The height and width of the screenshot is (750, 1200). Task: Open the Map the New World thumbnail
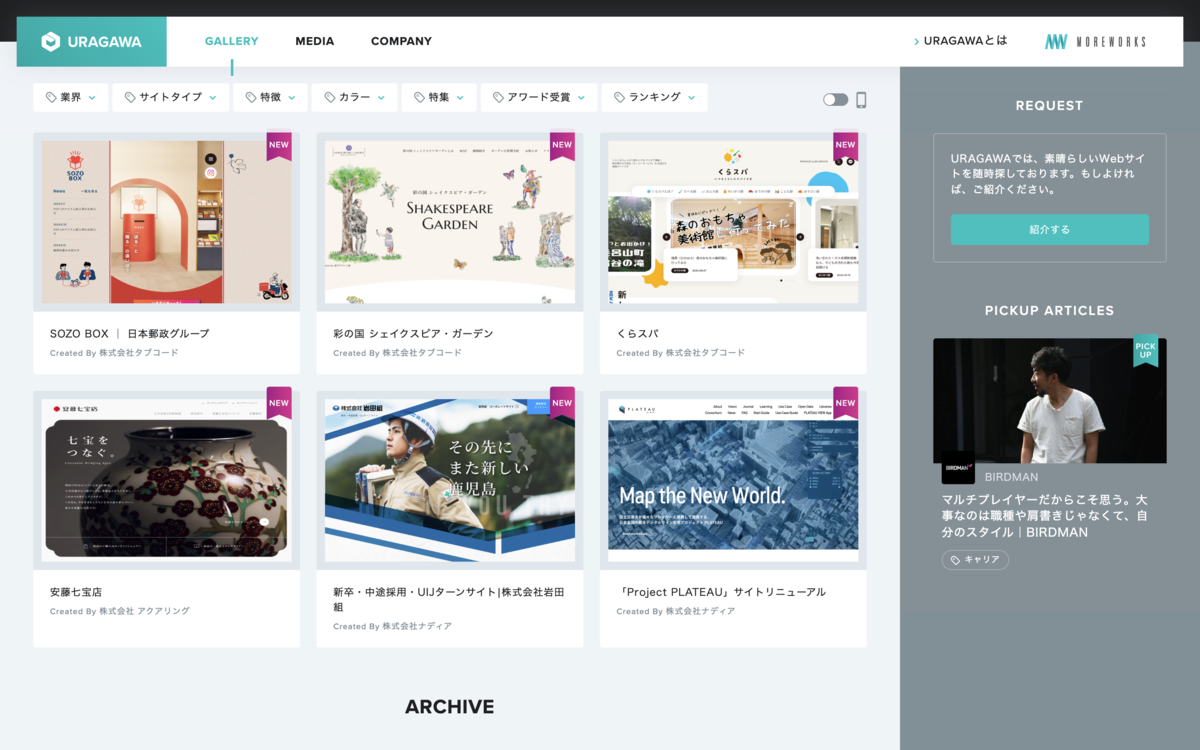[x=733, y=480]
